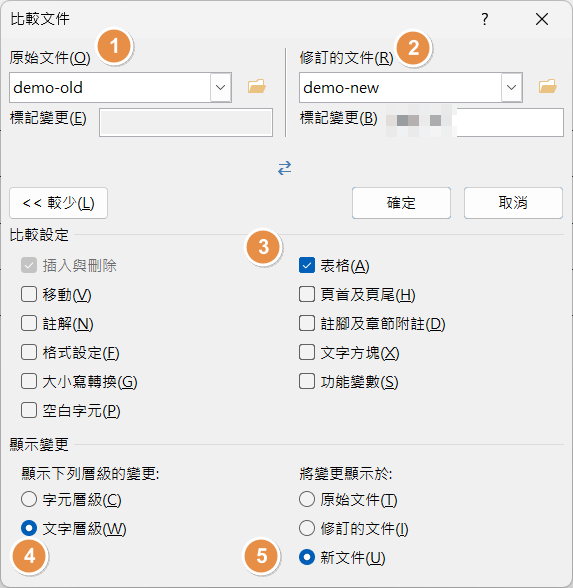Tick the 空白字元 checkbox

click(x=29, y=410)
